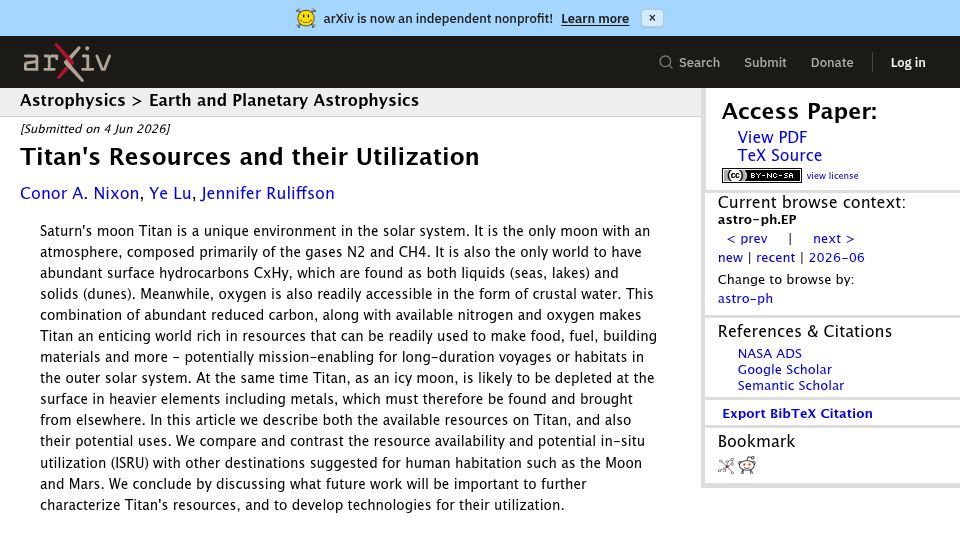This screenshot has height=540, width=960.
Task: Open Google Scholar citations
Action: tap(784, 369)
